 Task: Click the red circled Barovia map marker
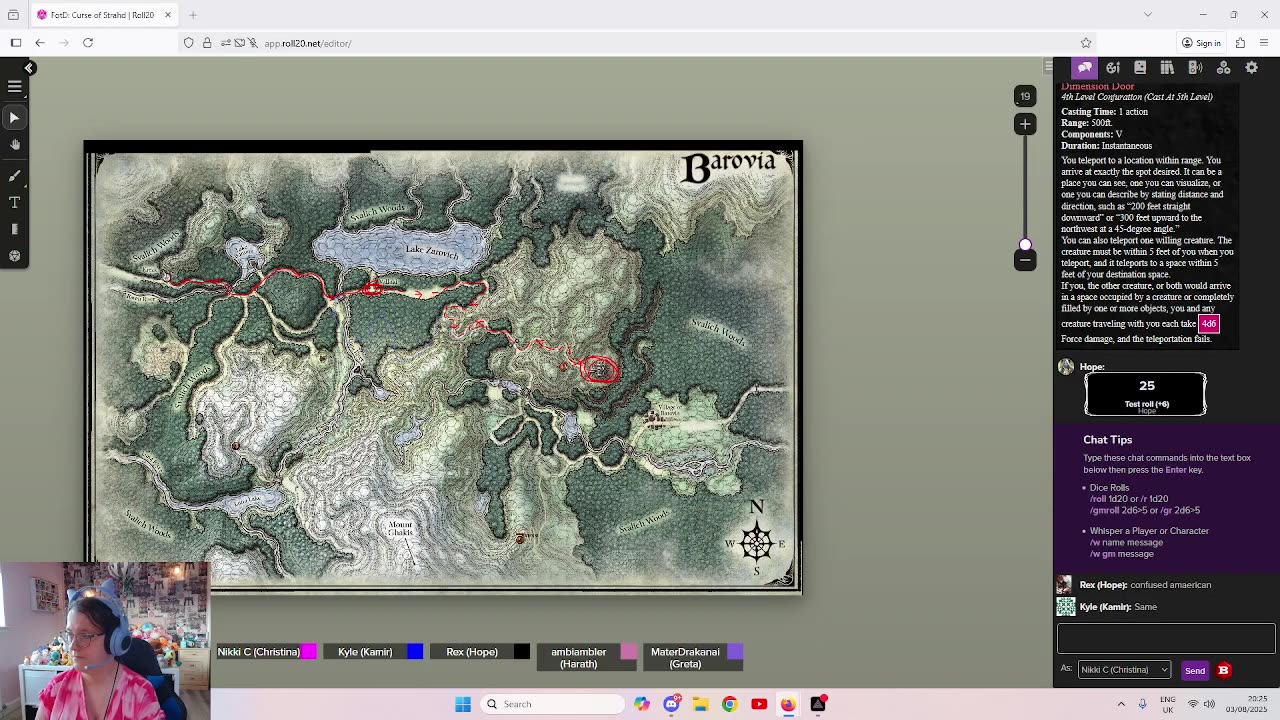coord(600,371)
